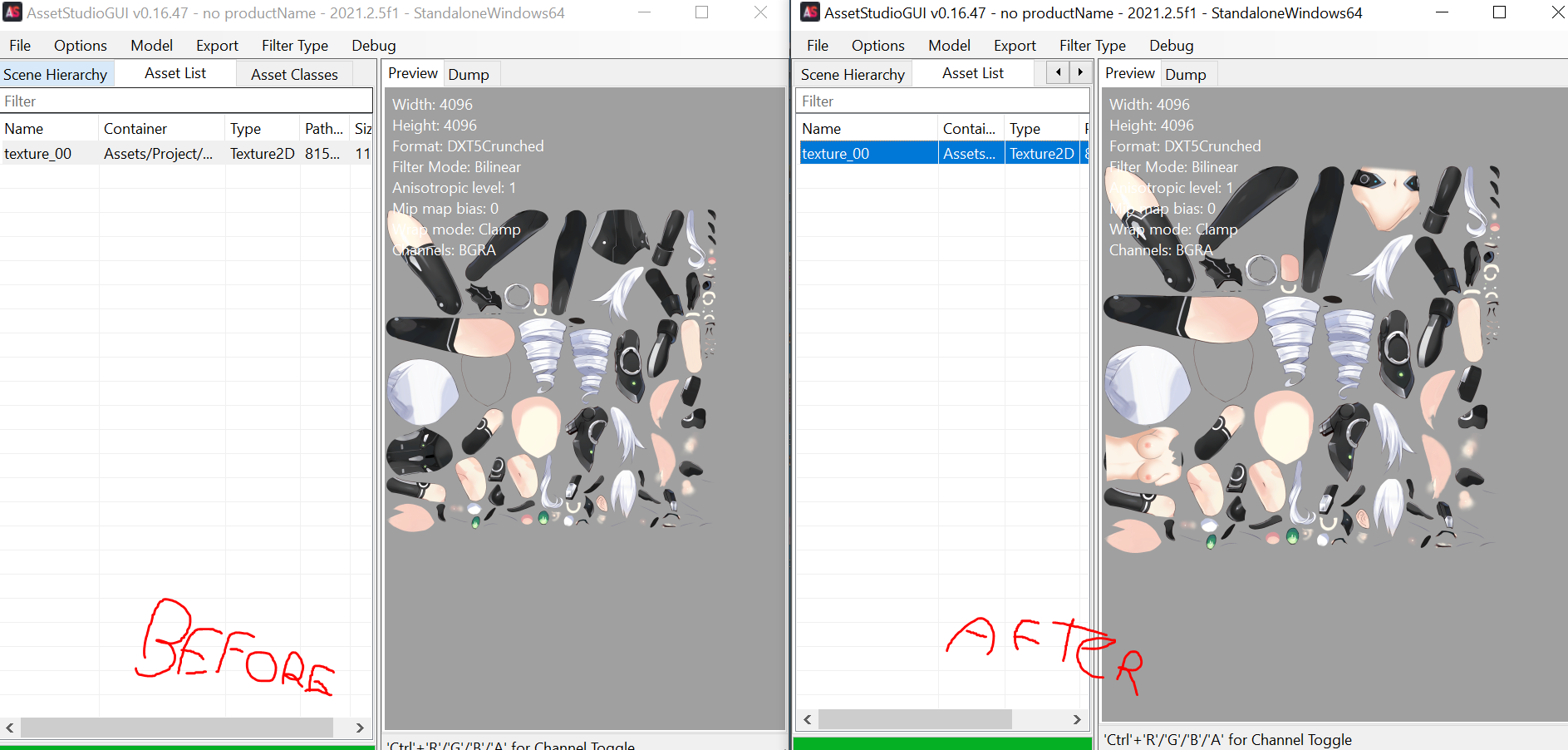Open Export menu in right window
The height and width of the screenshot is (750, 1568).
point(1015,45)
